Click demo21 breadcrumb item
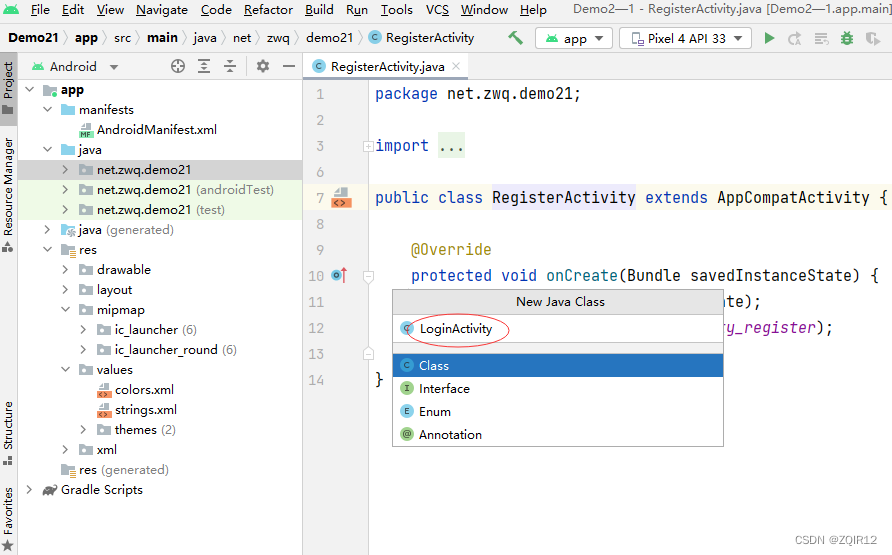 (x=329, y=38)
